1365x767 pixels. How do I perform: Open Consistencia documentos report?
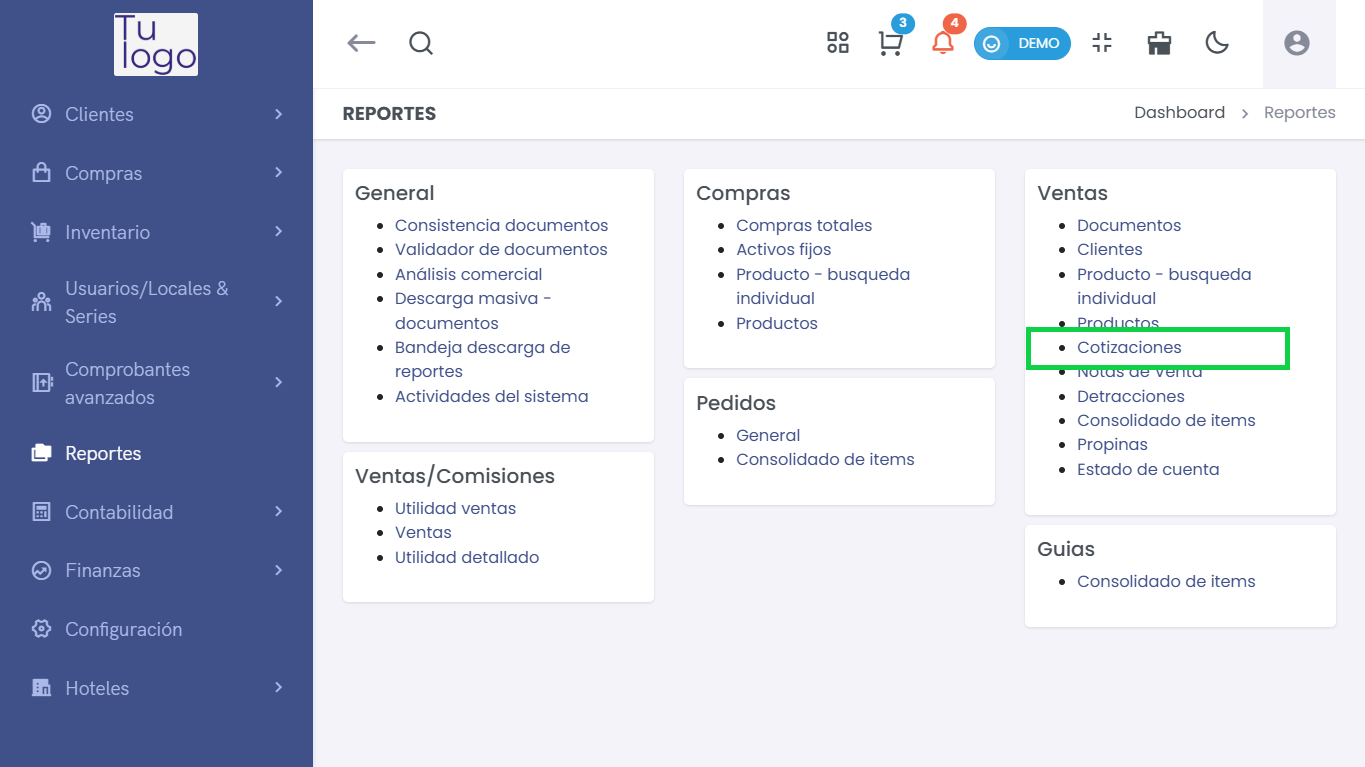(x=501, y=225)
